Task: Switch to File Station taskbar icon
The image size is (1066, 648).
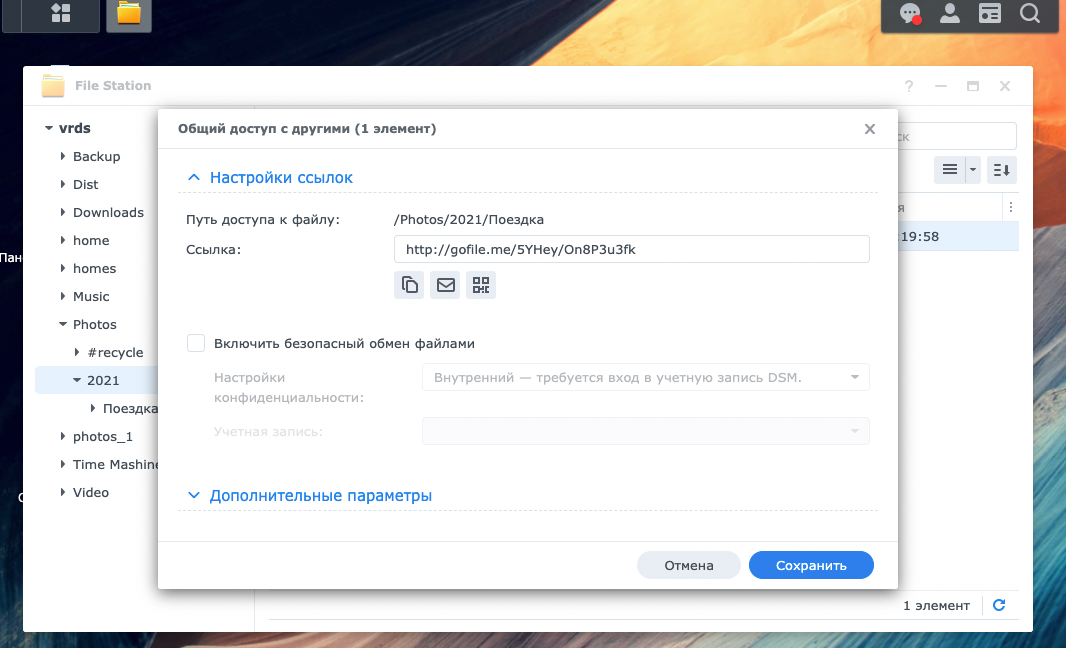Action: pyautogui.click(x=128, y=14)
